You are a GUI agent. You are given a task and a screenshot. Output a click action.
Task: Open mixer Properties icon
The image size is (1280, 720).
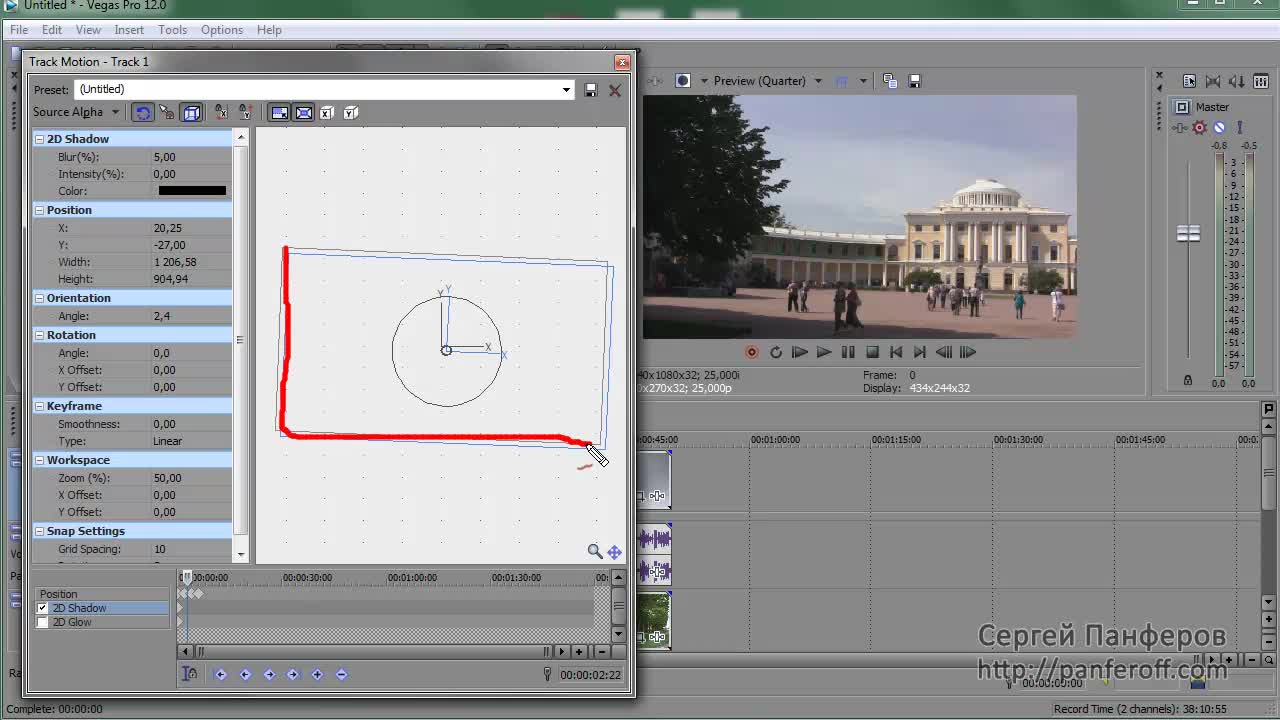click(x=1189, y=81)
